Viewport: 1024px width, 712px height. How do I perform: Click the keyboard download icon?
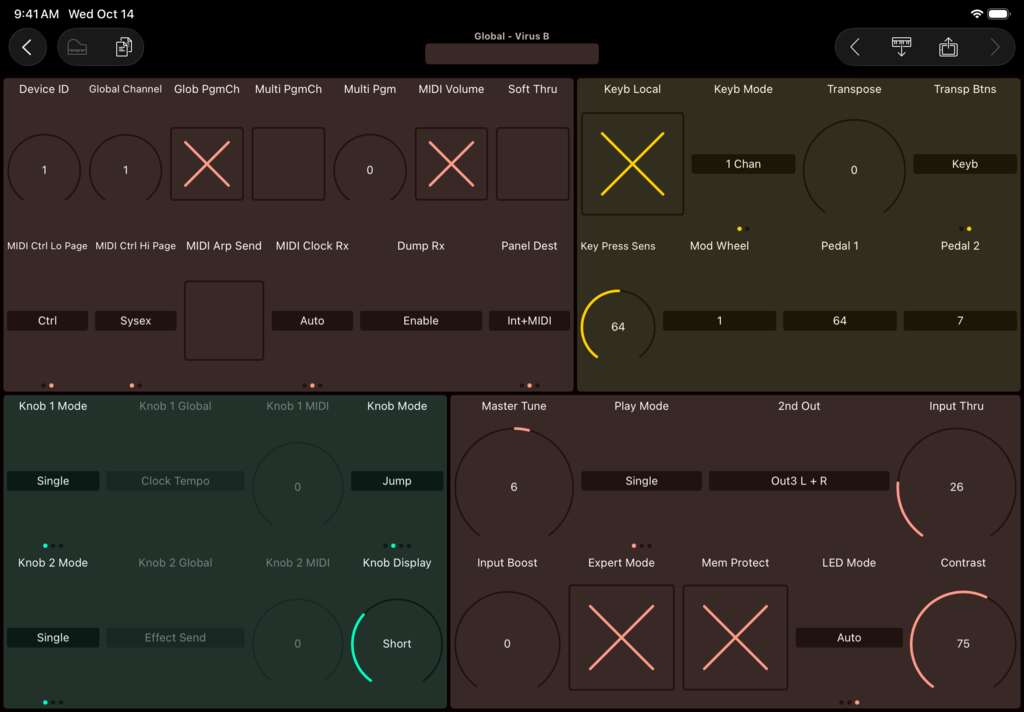point(901,47)
